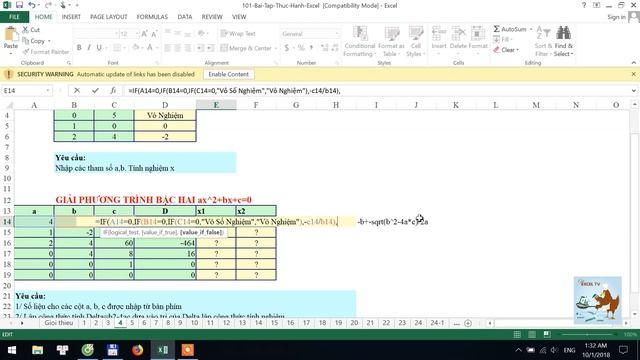This screenshot has height=360, width=640.
Task: Switch to FORMULAS tab
Action: click(x=152, y=17)
